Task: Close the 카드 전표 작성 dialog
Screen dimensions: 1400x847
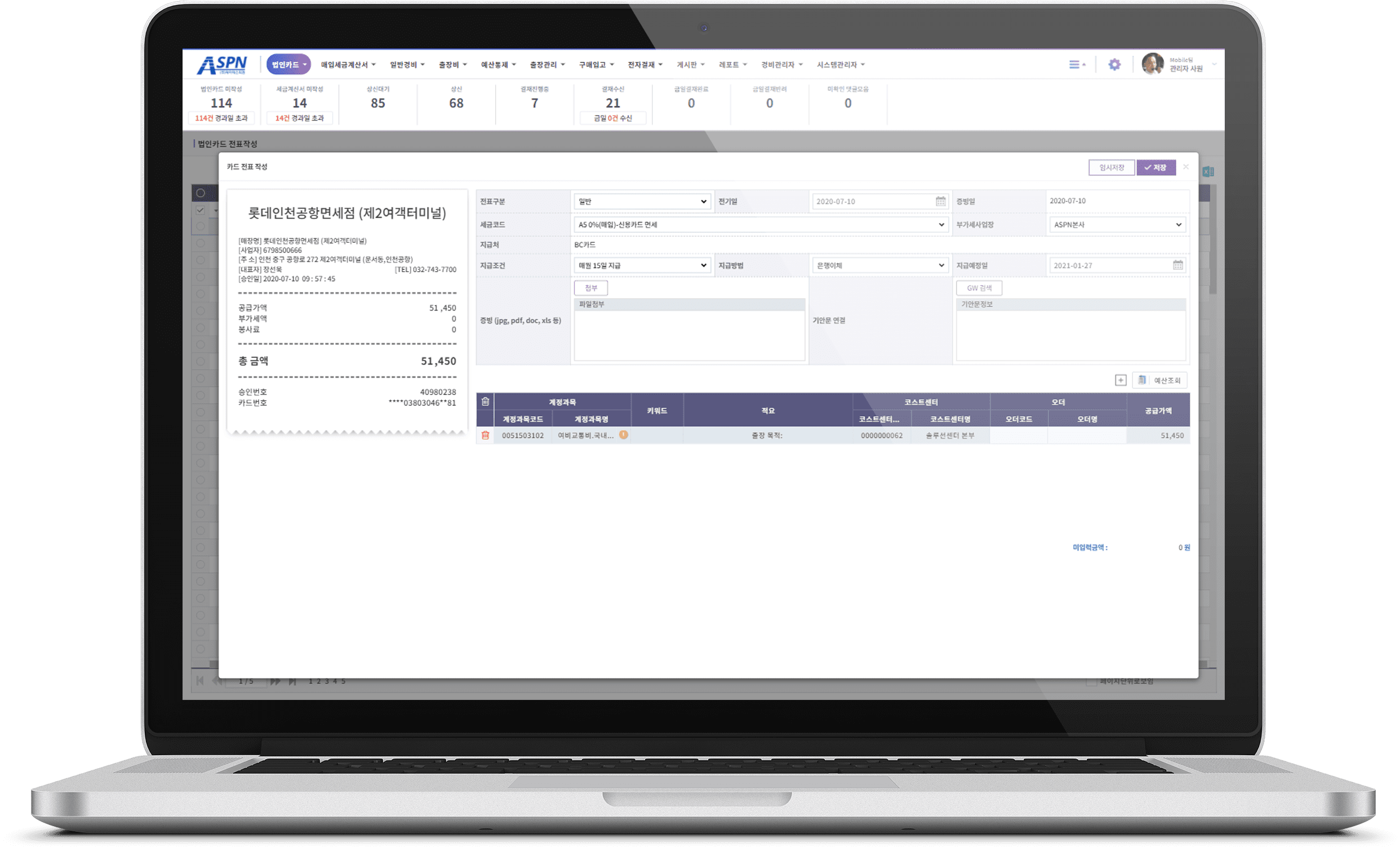Action: (1186, 167)
